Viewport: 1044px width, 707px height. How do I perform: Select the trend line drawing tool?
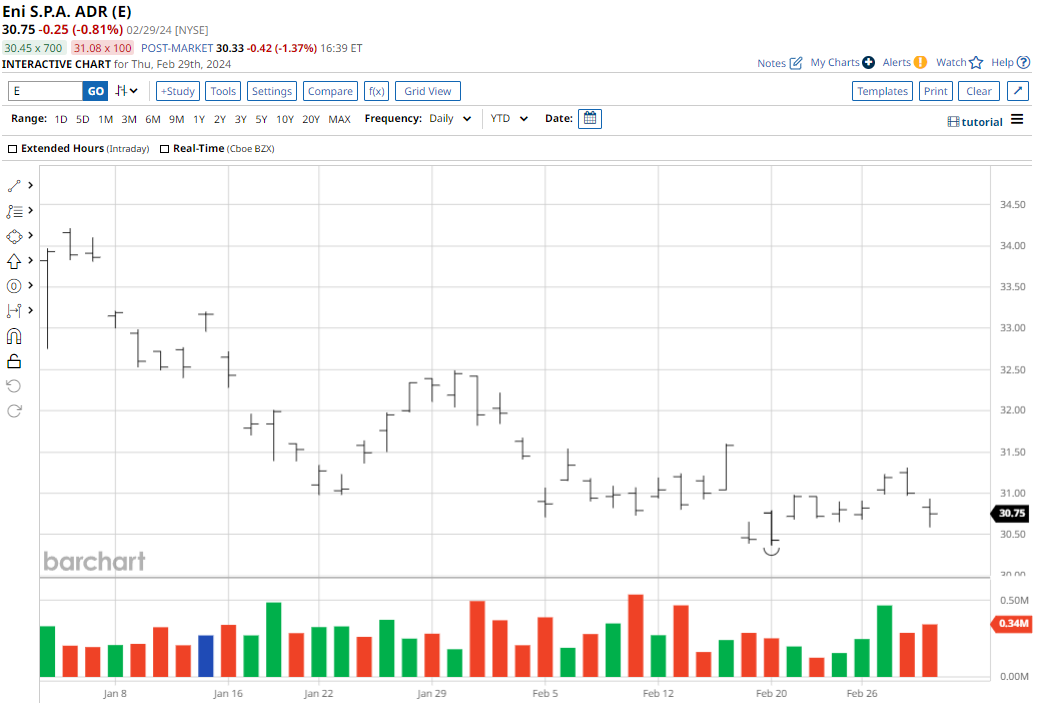click(x=14, y=186)
